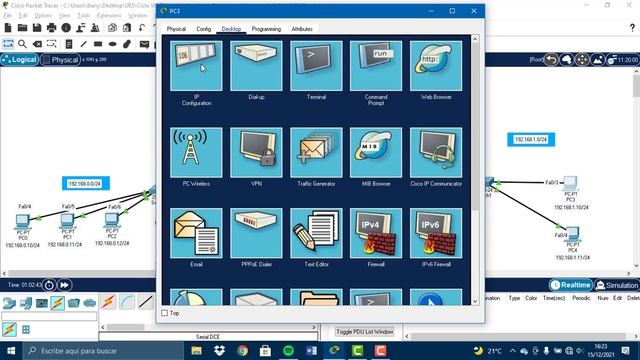Open the Dial-up application

tap(256, 66)
